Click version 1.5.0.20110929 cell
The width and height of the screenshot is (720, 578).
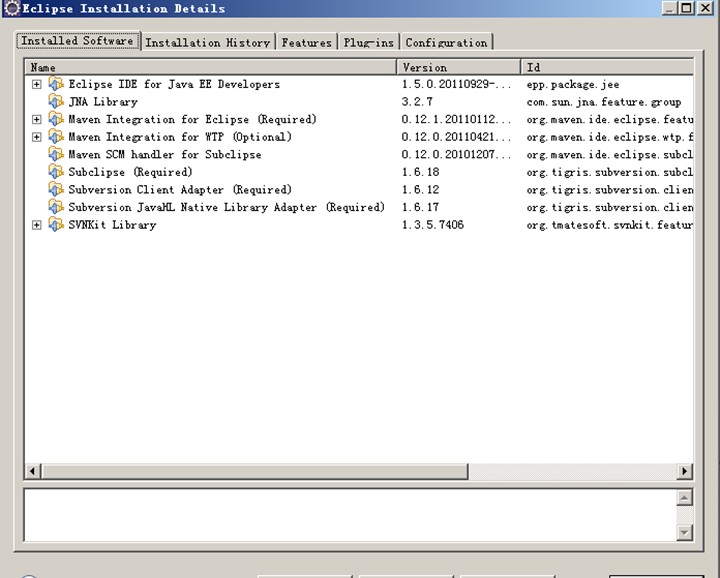tap(456, 84)
